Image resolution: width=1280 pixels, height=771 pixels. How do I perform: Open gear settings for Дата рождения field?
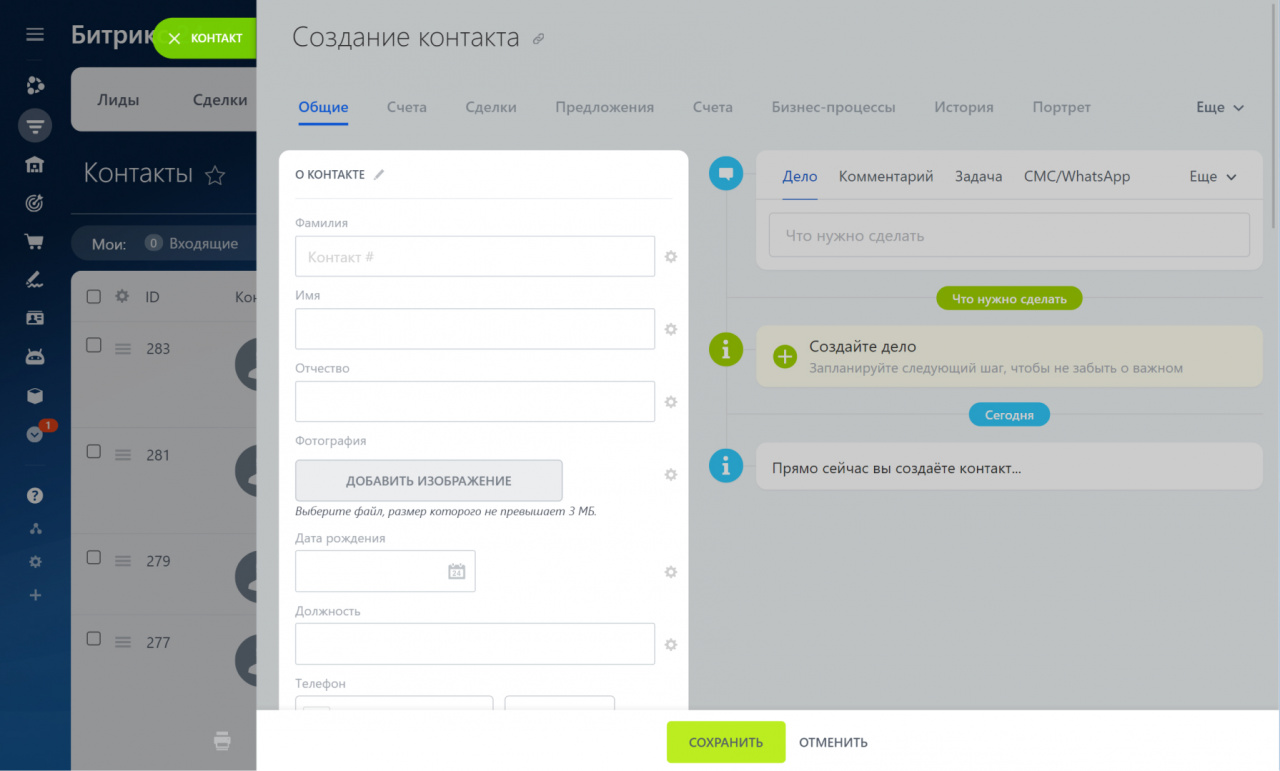[671, 572]
